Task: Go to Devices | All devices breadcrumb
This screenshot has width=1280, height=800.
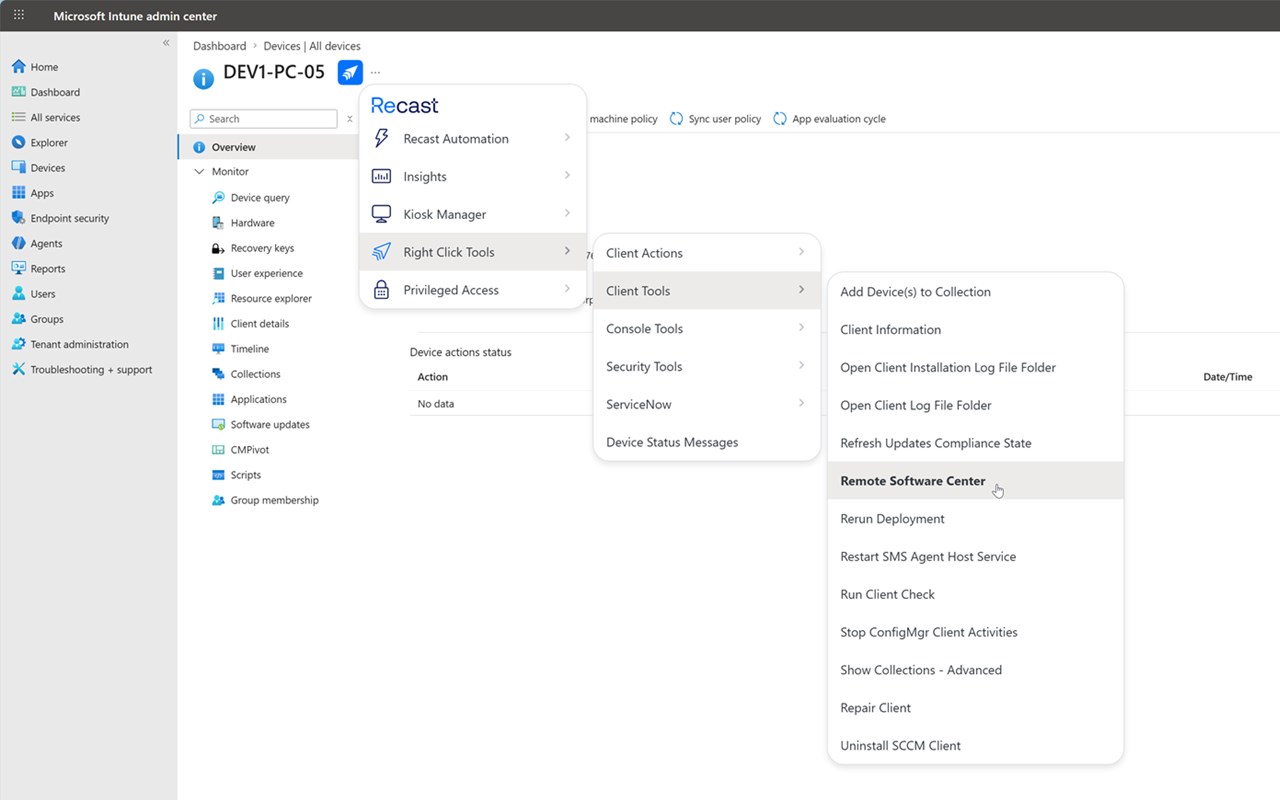Action: tap(312, 46)
